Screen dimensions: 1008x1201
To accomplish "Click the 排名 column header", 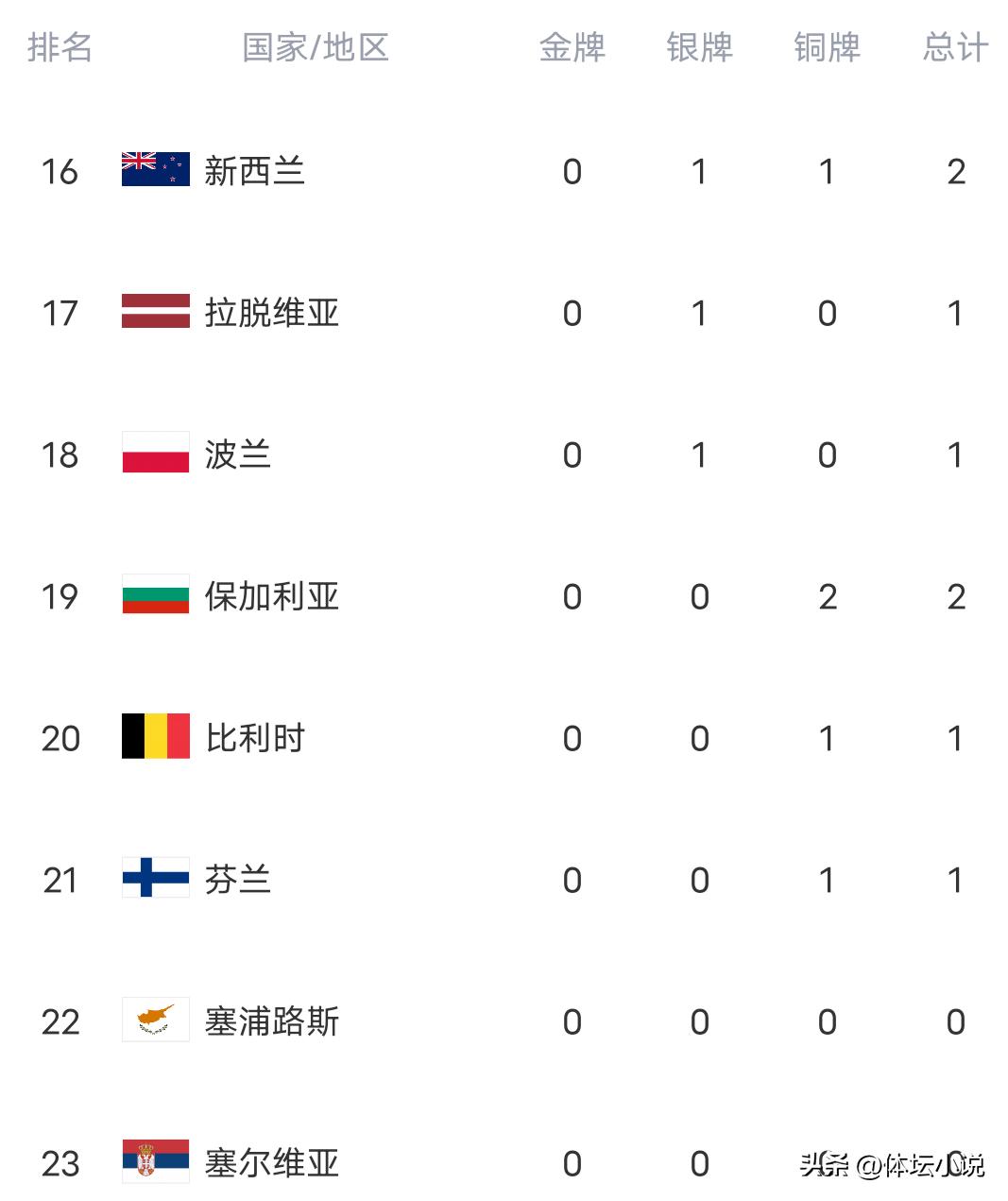I will [60, 47].
